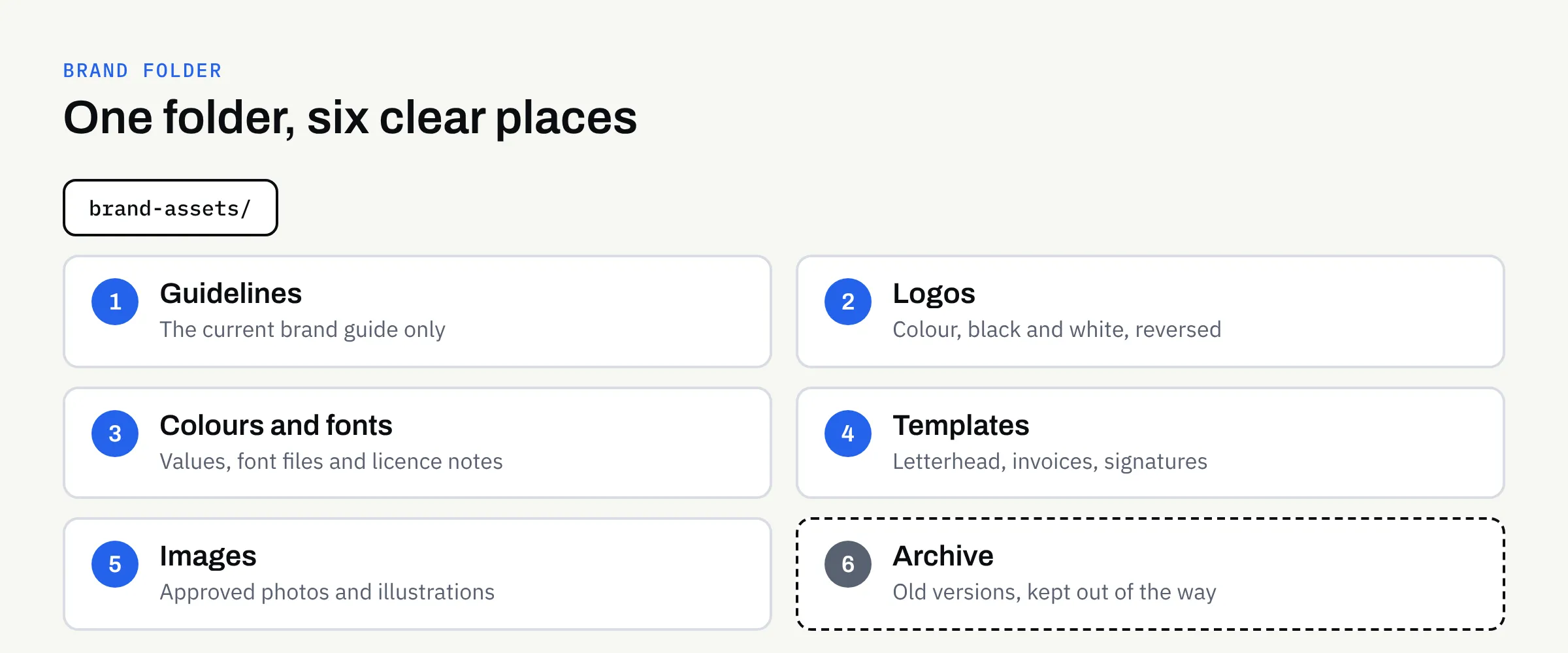The width and height of the screenshot is (1568, 653).
Task: Click 'Colour, black and white, reversed' description
Action: 1057,330
